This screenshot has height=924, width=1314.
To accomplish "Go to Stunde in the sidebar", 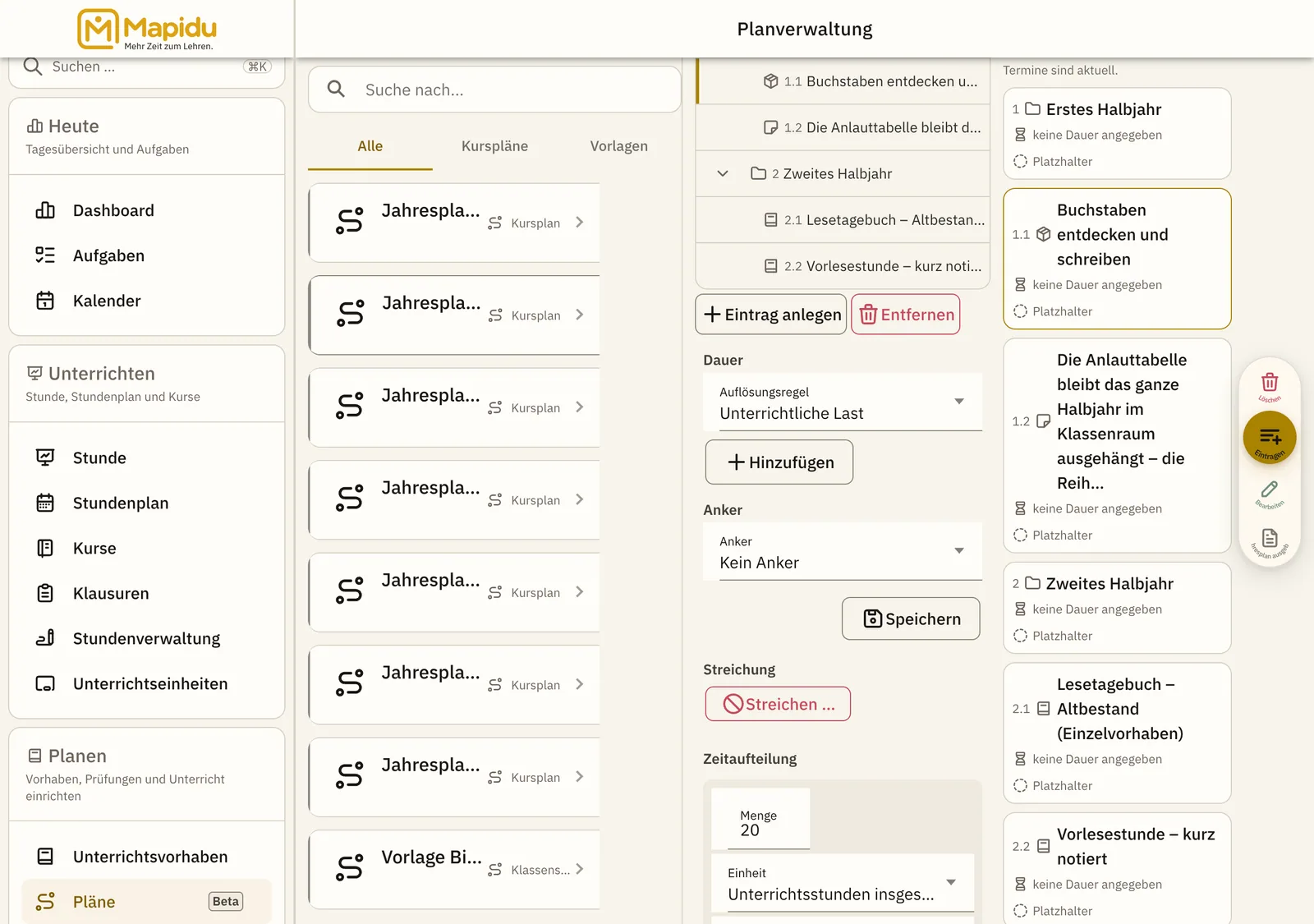I will 146,457.
